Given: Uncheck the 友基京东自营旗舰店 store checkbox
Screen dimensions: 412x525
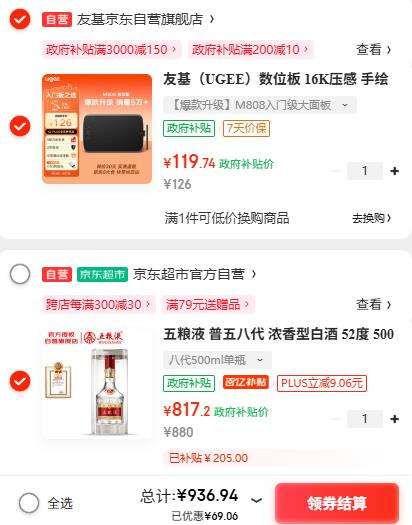Looking at the screenshot, I should click(x=20, y=19).
